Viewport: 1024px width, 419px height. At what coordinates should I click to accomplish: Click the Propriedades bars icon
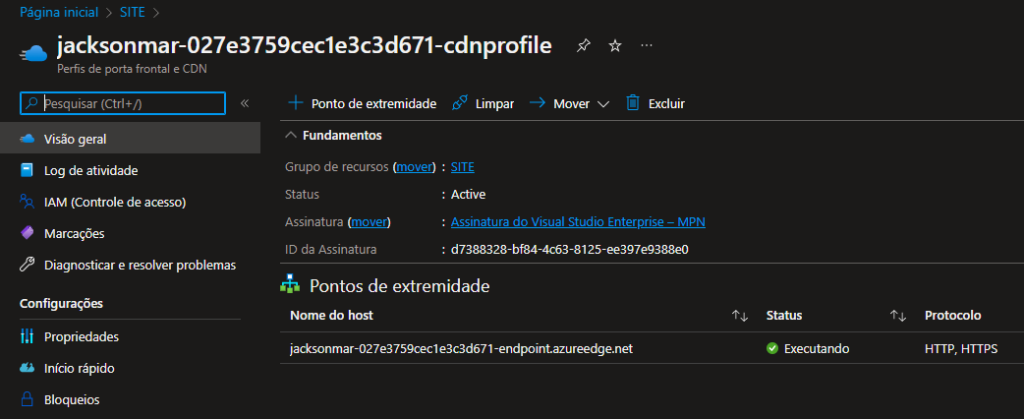(27, 337)
